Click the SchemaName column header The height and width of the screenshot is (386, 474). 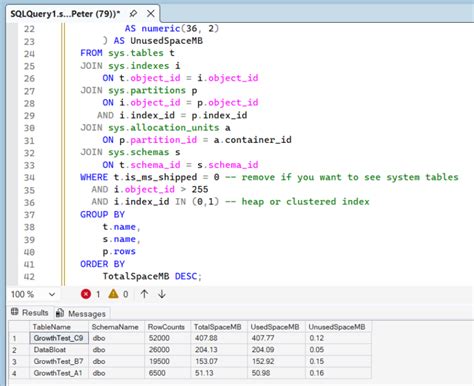(116, 327)
